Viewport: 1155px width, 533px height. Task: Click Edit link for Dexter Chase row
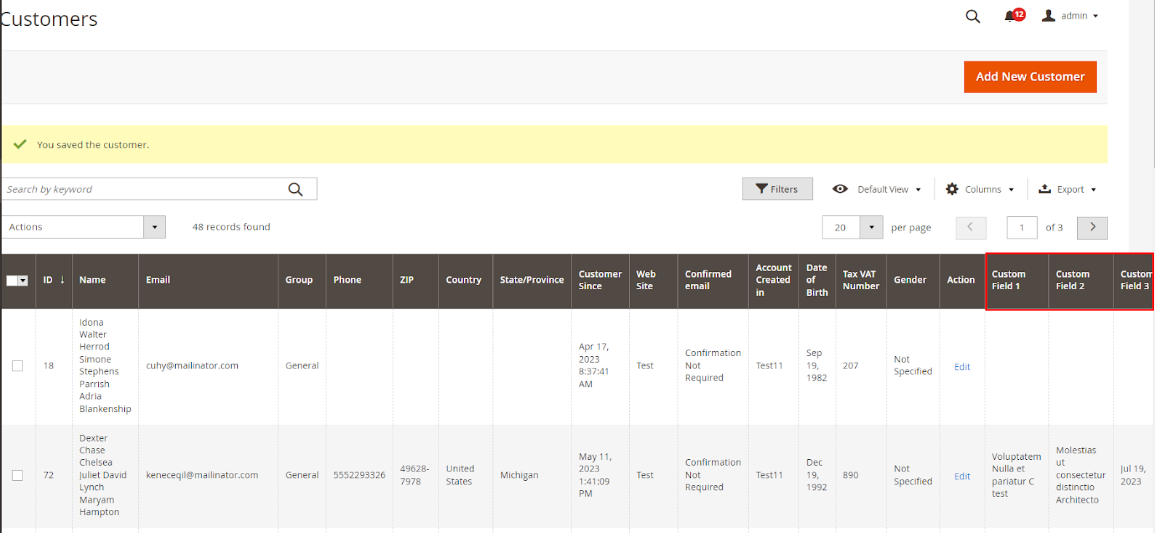point(962,476)
